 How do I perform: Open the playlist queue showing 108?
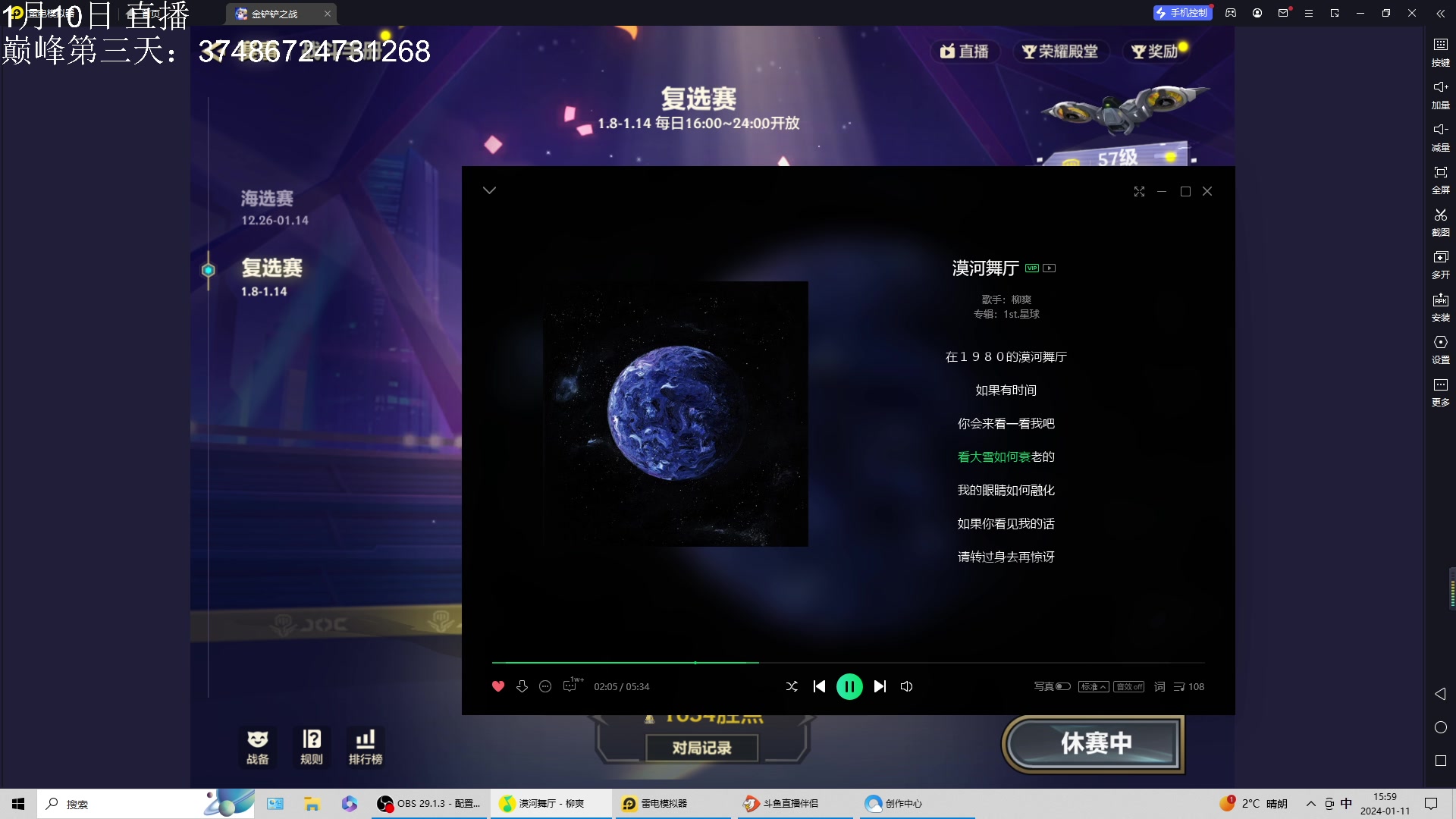(x=1189, y=686)
